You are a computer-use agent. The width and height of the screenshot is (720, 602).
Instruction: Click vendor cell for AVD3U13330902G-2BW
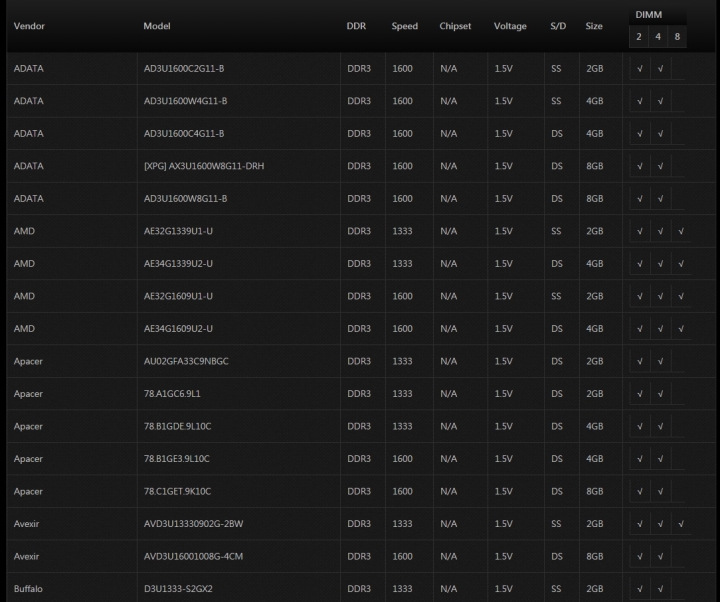[26, 524]
